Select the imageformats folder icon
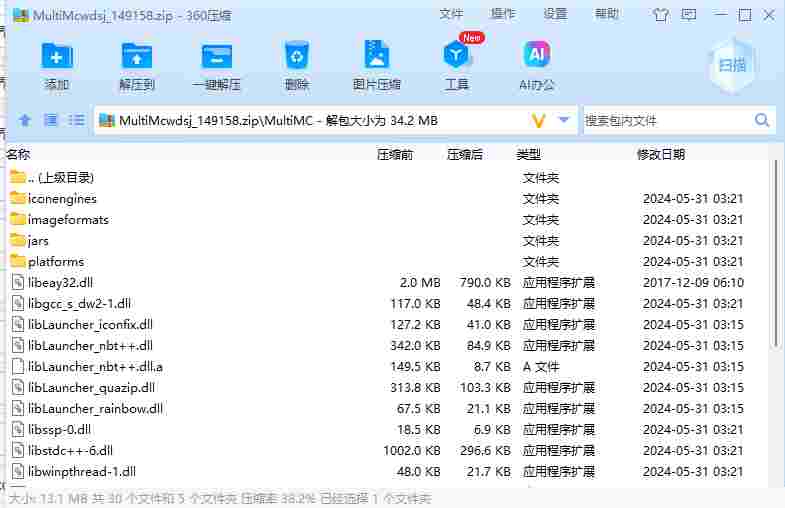 pos(18,219)
